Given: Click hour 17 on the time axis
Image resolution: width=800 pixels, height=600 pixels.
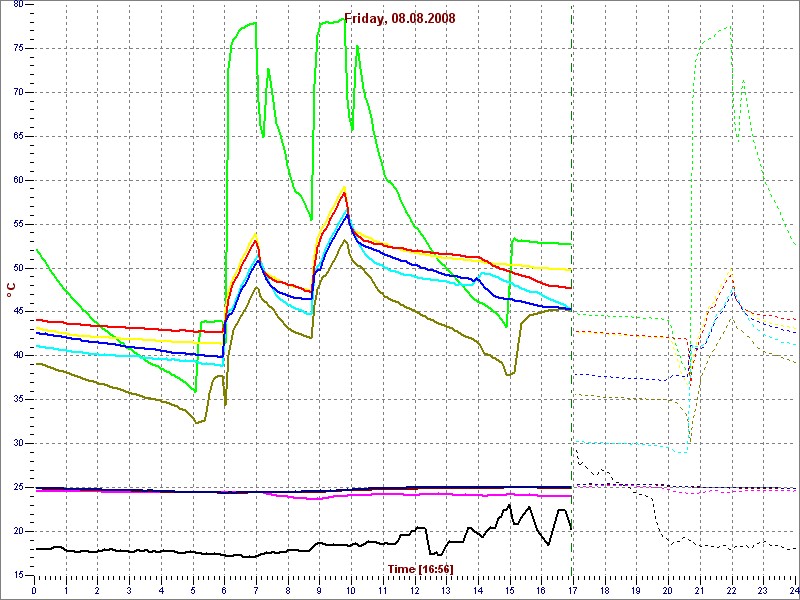Looking at the screenshot, I should click(573, 588).
